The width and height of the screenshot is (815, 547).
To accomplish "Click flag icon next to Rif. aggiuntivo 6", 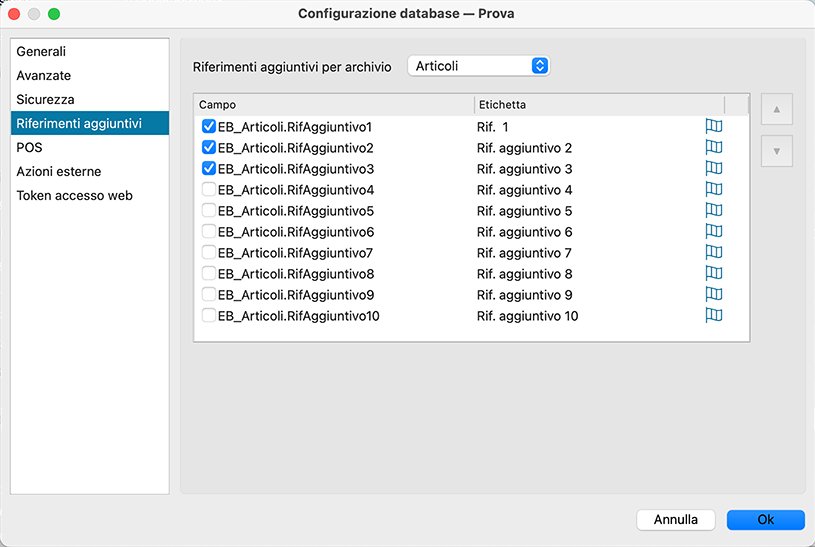I will tap(713, 232).
